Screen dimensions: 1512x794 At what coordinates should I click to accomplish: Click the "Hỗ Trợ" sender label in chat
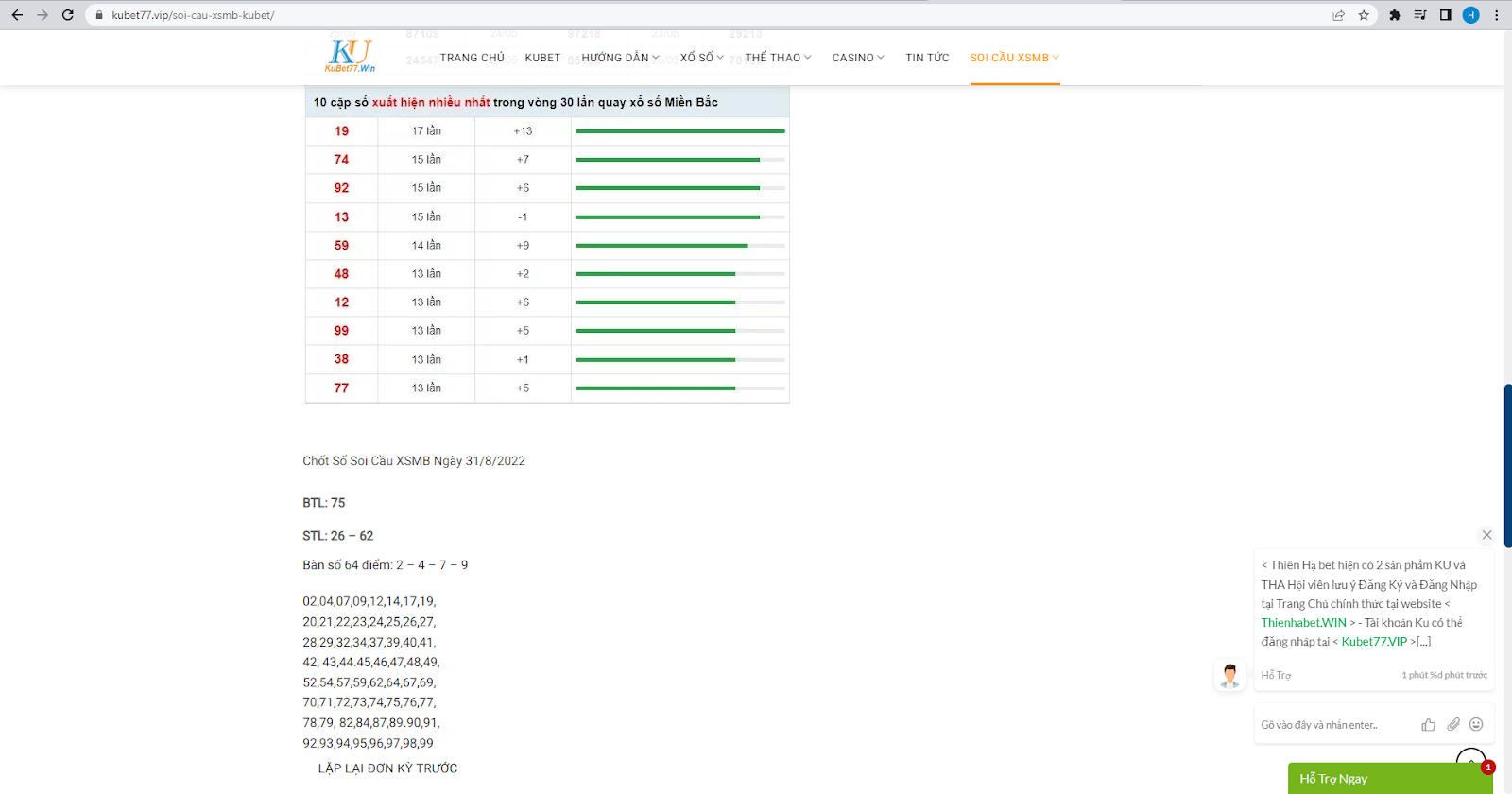point(1276,675)
